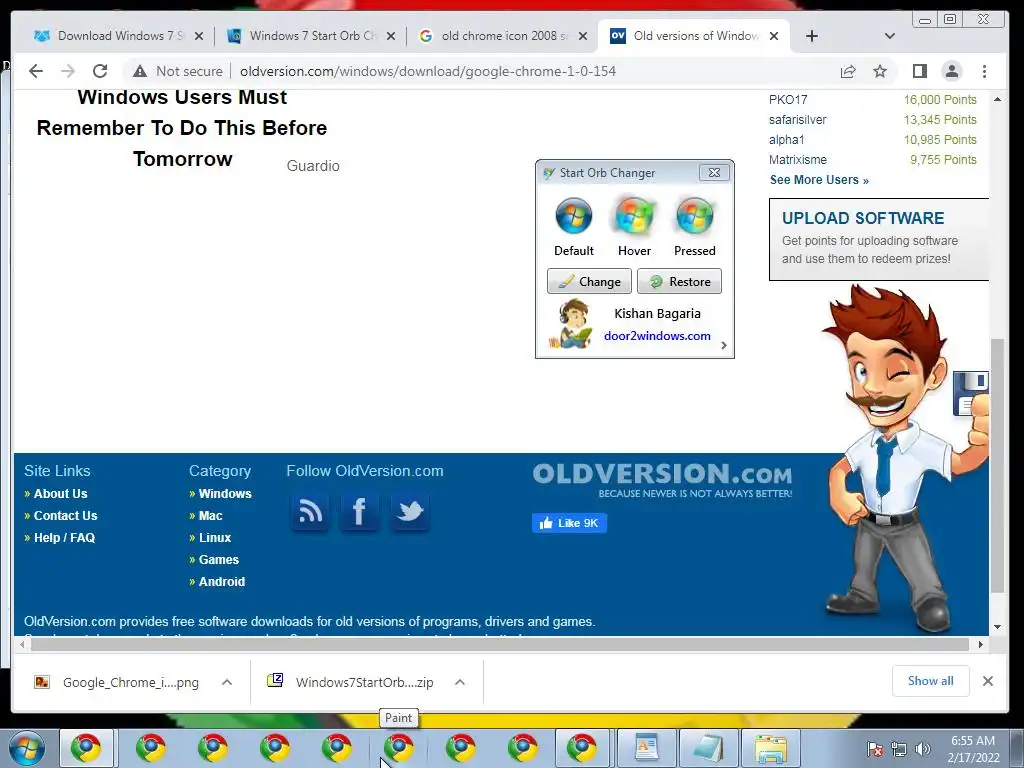Open the OldVersion RSS feed icon
The image size is (1024, 768).
pyautogui.click(x=310, y=511)
